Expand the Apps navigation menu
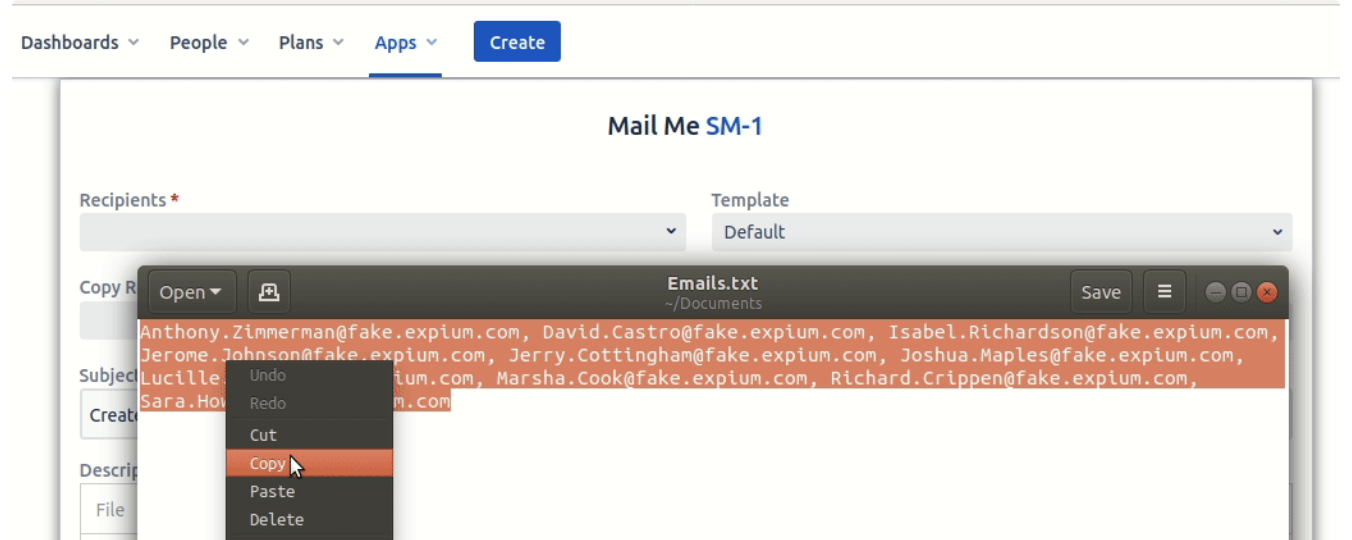 [x=405, y=43]
